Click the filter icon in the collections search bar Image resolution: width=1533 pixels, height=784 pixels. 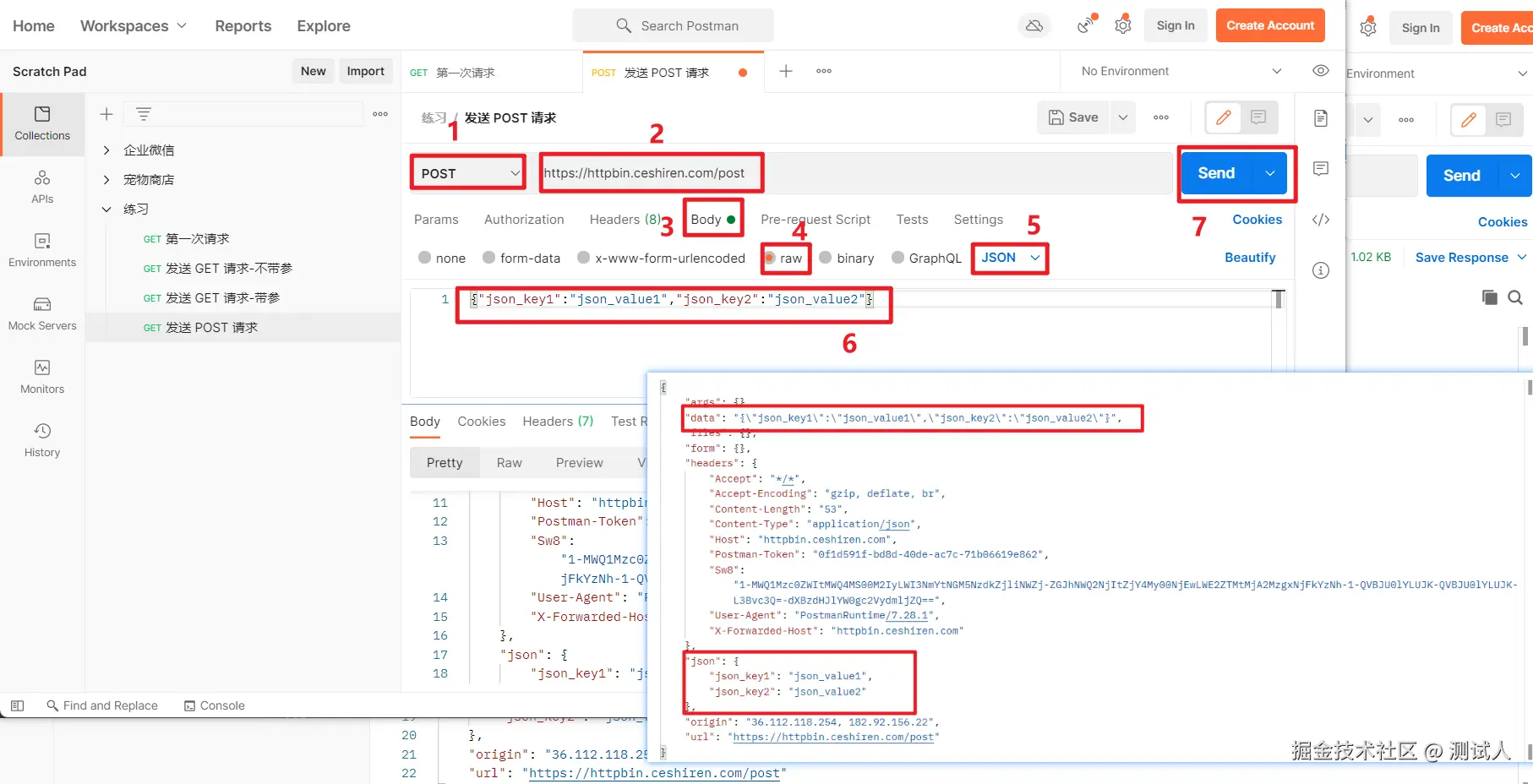click(x=144, y=114)
